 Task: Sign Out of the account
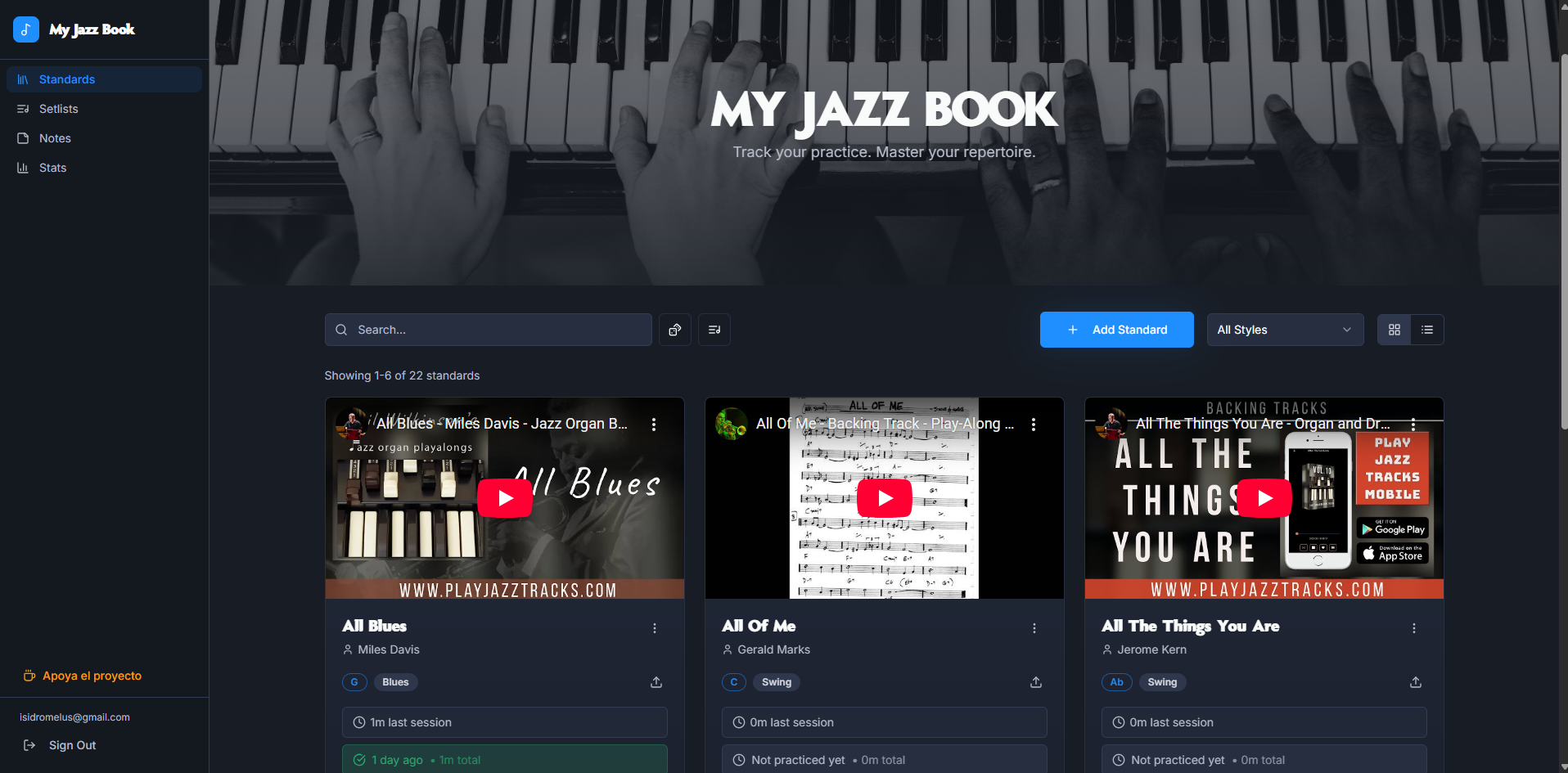71,745
